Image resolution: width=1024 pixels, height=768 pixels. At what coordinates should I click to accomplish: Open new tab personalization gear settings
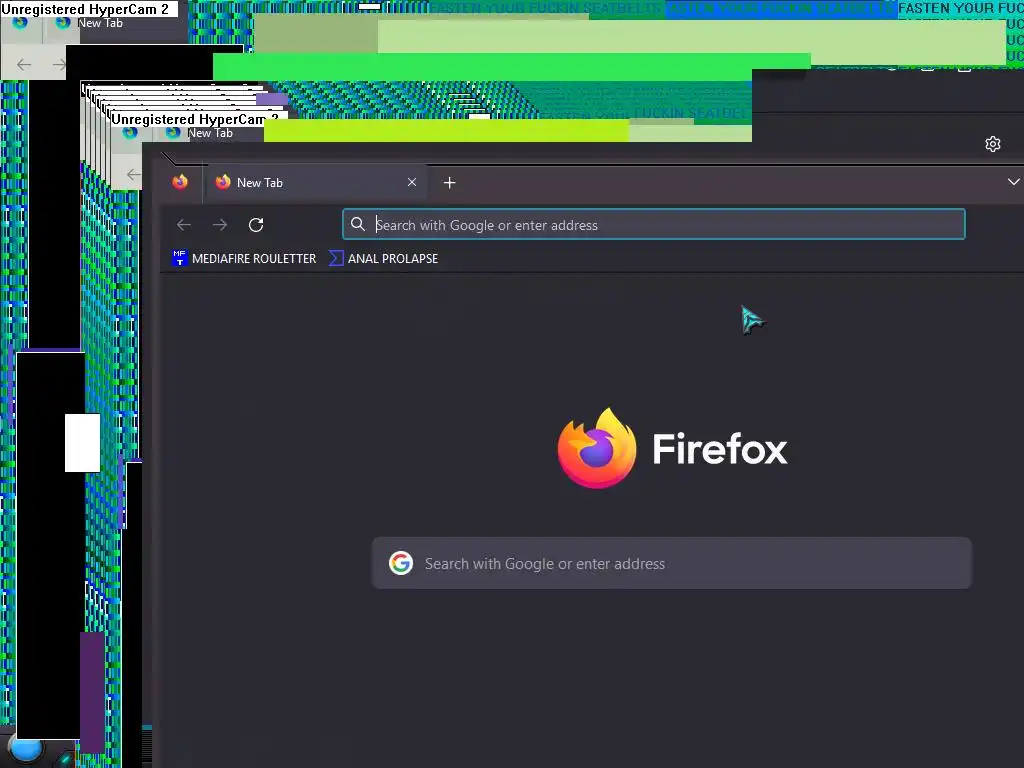click(x=993, y=144)
